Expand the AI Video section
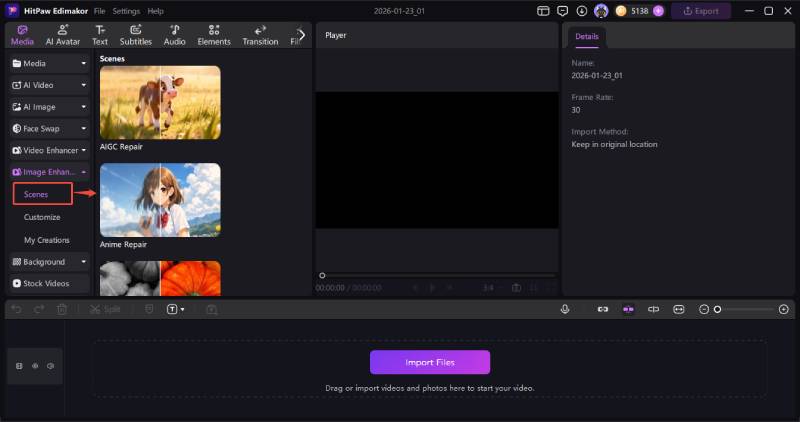This screenshot has width=800, height=422. point(50,85)
